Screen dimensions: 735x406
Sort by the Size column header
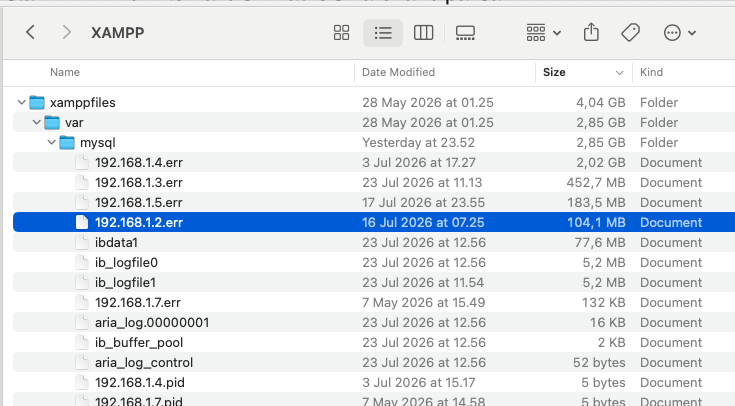[554, 72]
